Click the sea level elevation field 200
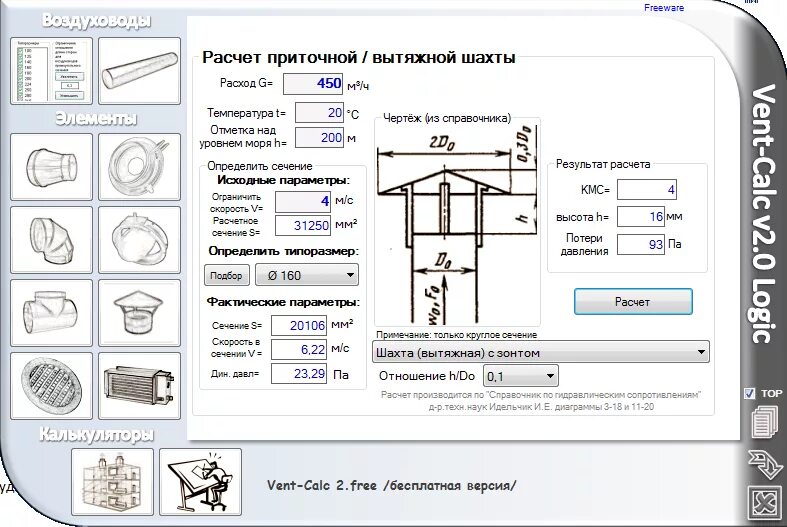This screenshot has height=527, width=787. (319, 138)
